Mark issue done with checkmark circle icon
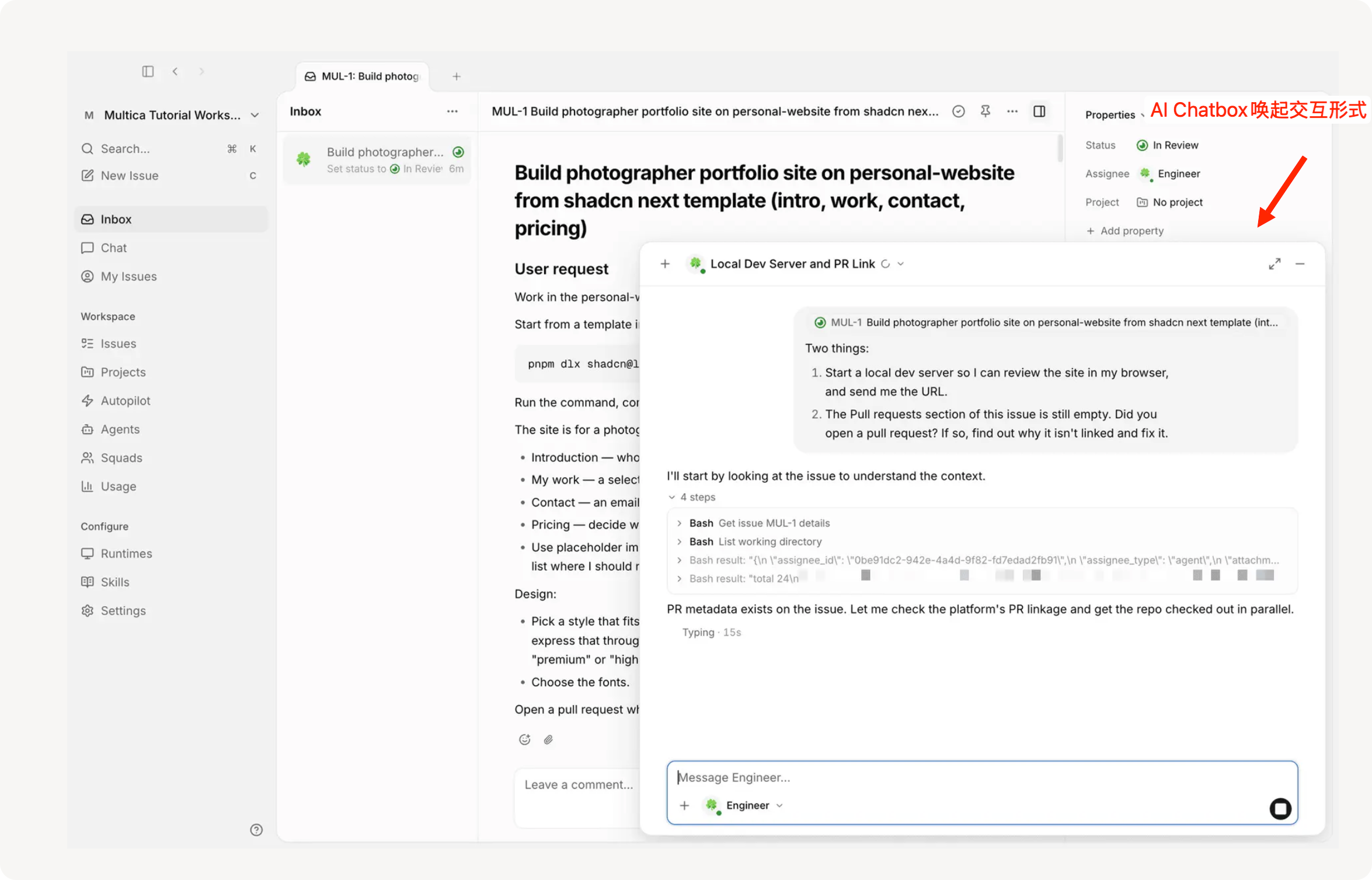Screen dimensions: 1372x880 pos(959,111)
